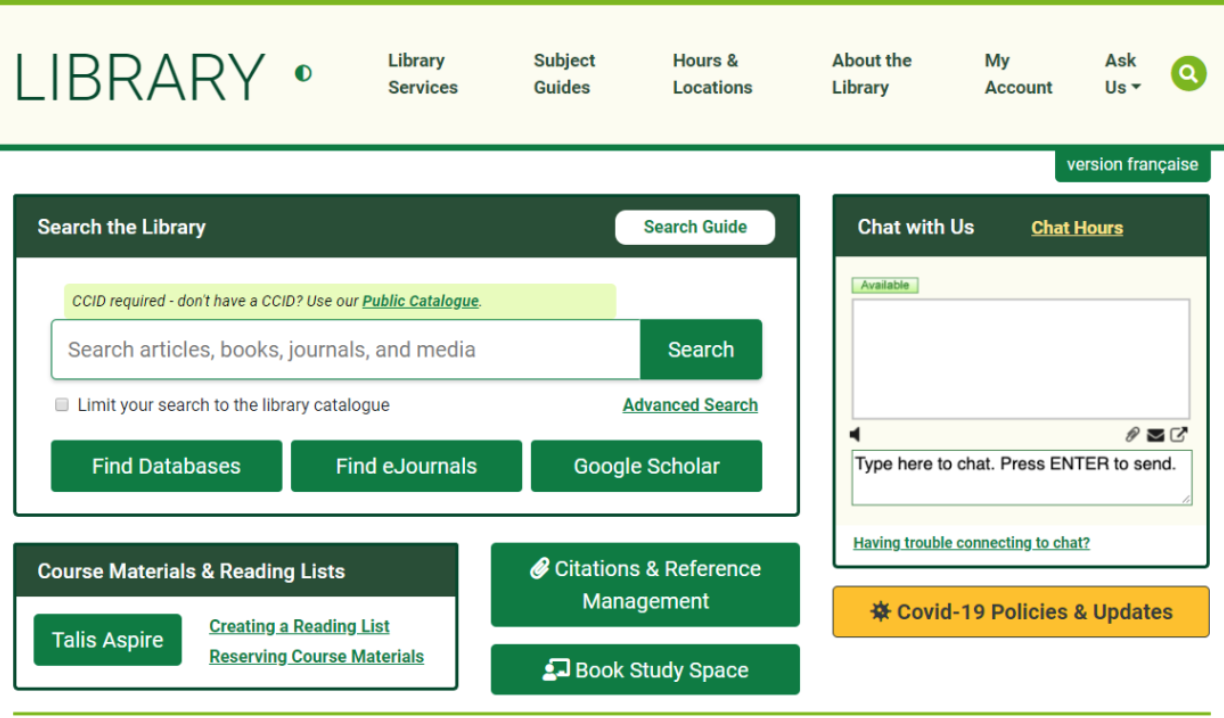Expand the Ask Us dropdown menu
Image resolution: width=1224 pixels, height=718 pixels.
coord(1122,74)
